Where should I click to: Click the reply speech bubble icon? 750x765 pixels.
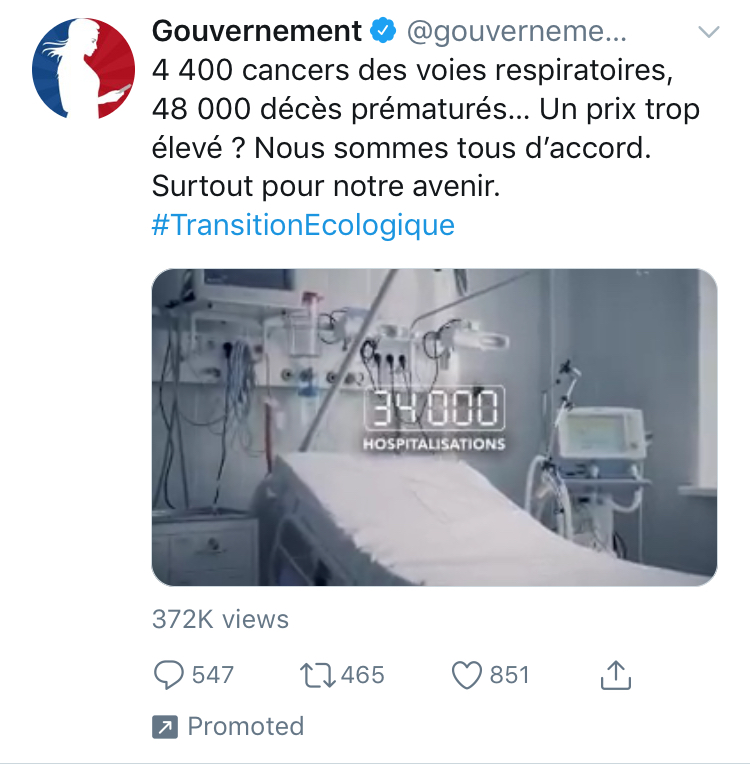tap(169, 675)
